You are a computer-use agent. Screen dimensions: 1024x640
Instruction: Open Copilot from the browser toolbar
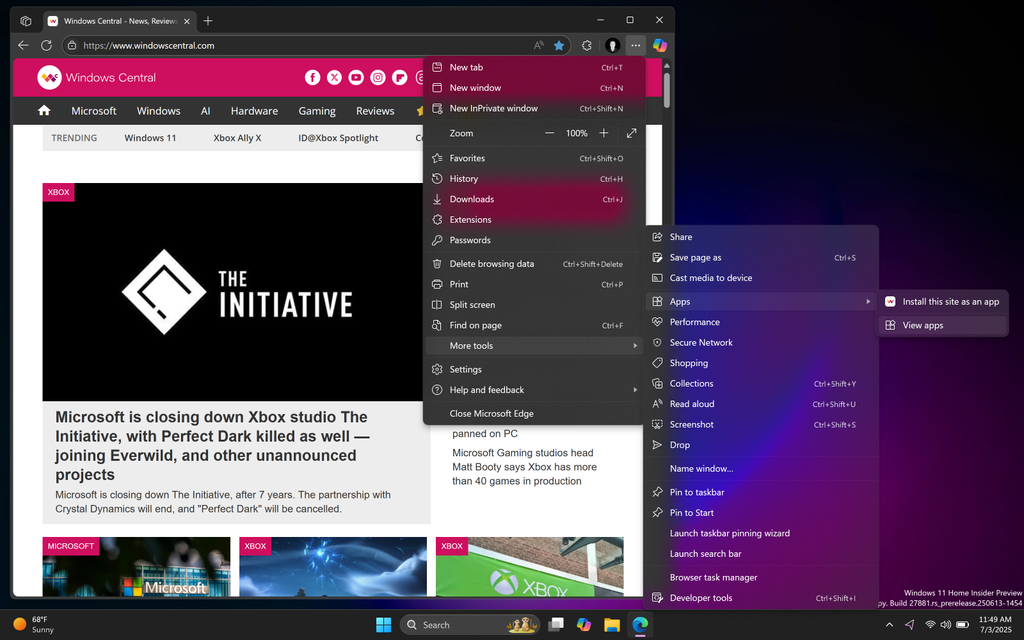659,45
